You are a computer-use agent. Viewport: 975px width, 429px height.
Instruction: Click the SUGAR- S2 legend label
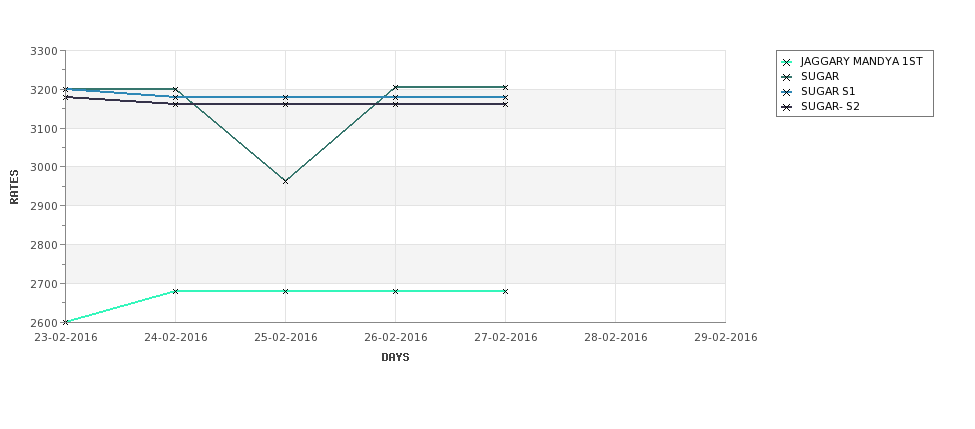click(x=830, y=106)
